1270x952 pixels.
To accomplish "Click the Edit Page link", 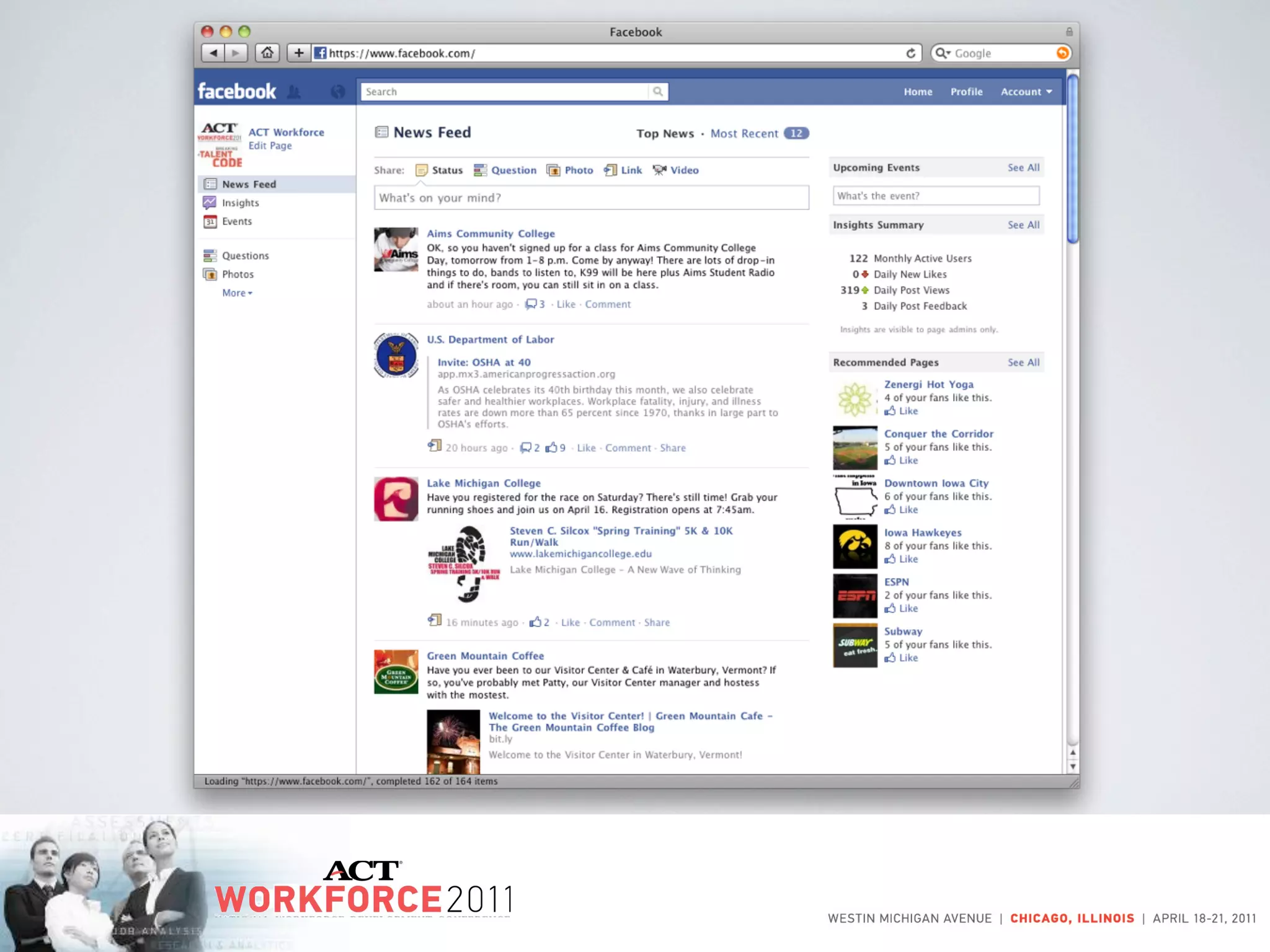I will (270, 146).
